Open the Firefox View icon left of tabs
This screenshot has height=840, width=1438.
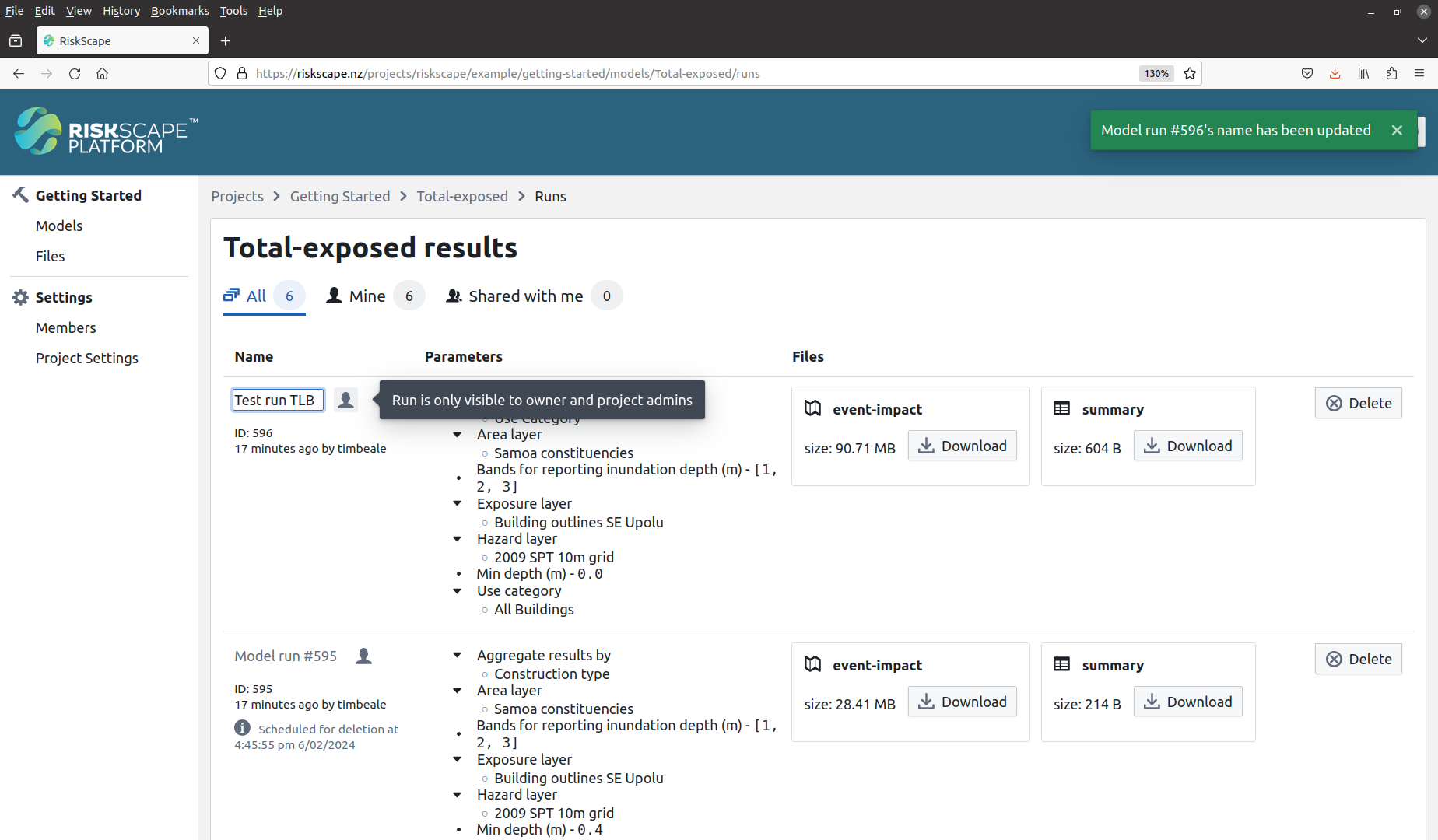pyautogui.click(x=16, y=40)
